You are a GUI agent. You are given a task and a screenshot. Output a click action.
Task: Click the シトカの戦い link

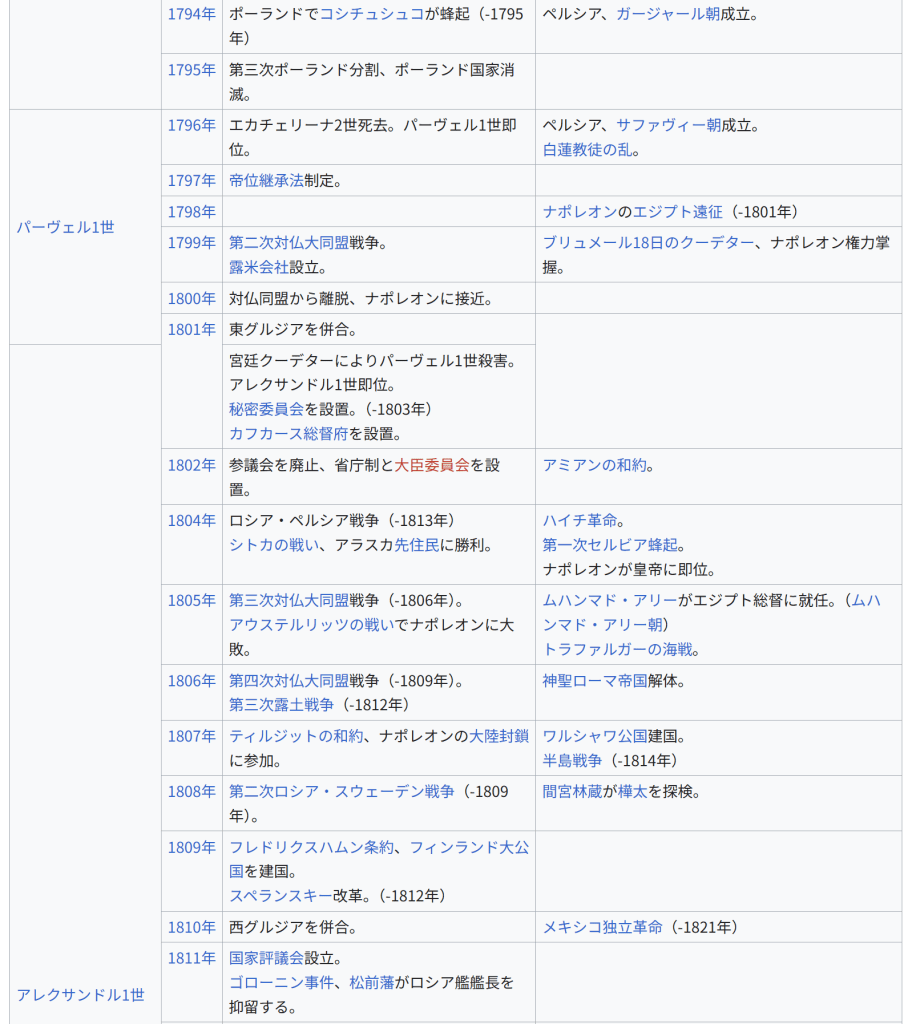click(x=274, y=545)
